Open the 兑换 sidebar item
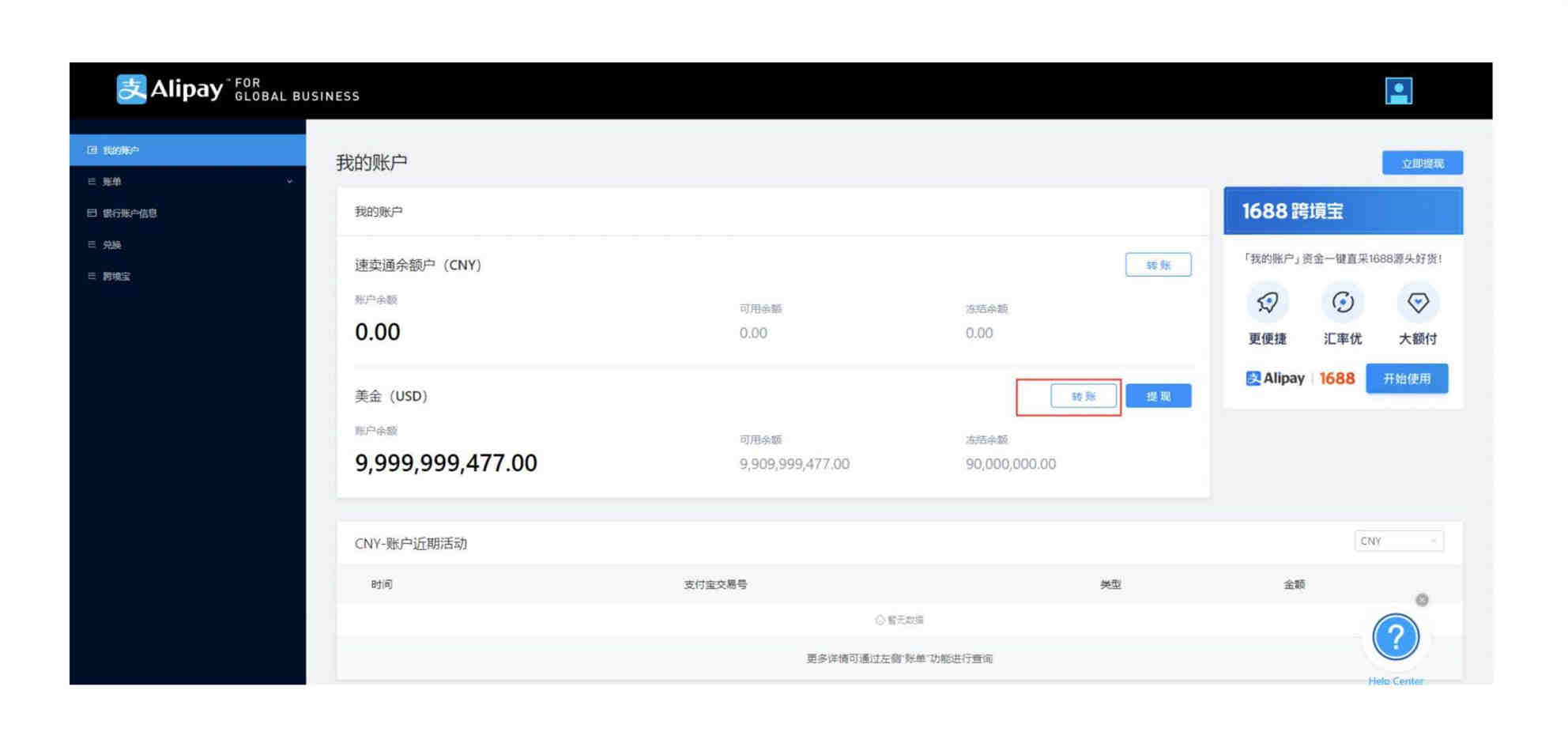The width and height of the screenshot is (1568, 747). (187, 245)
